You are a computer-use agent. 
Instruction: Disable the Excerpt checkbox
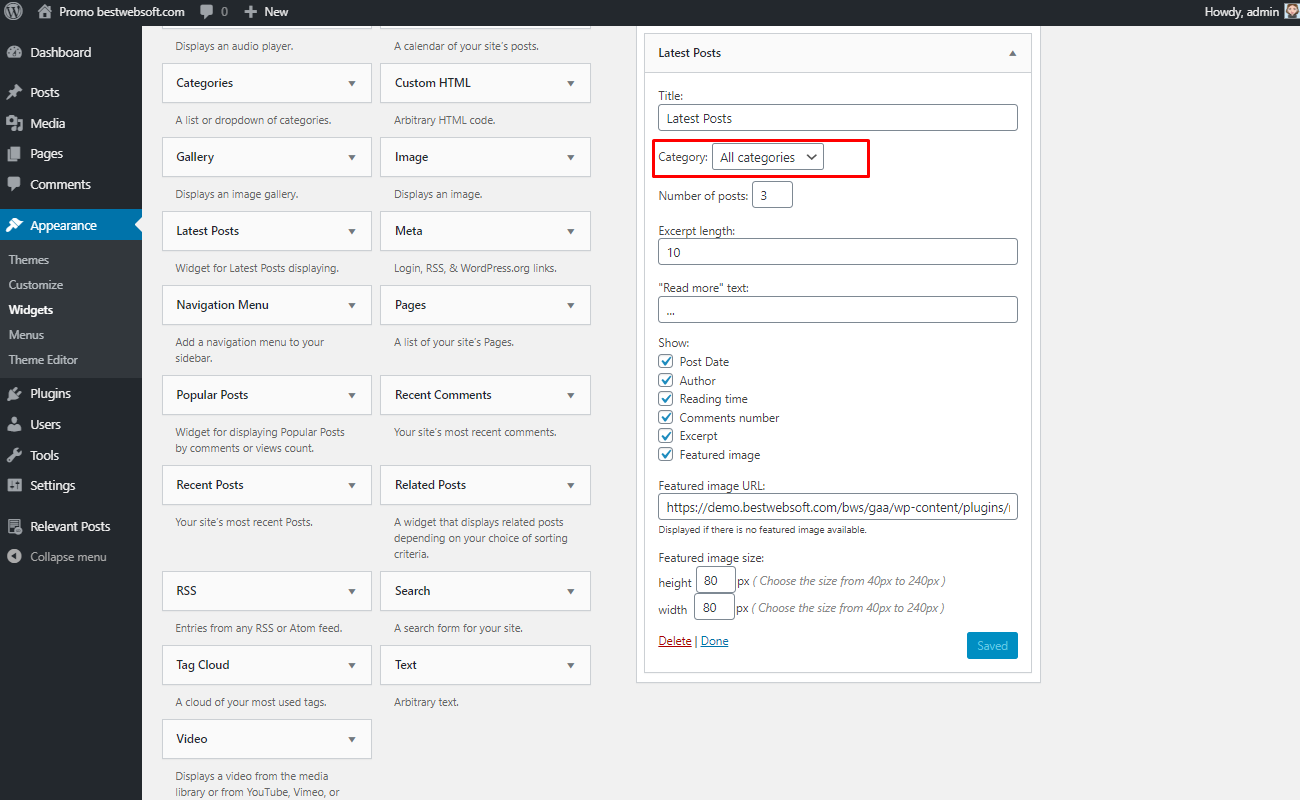pyautogui.click(x=666, y=435)
